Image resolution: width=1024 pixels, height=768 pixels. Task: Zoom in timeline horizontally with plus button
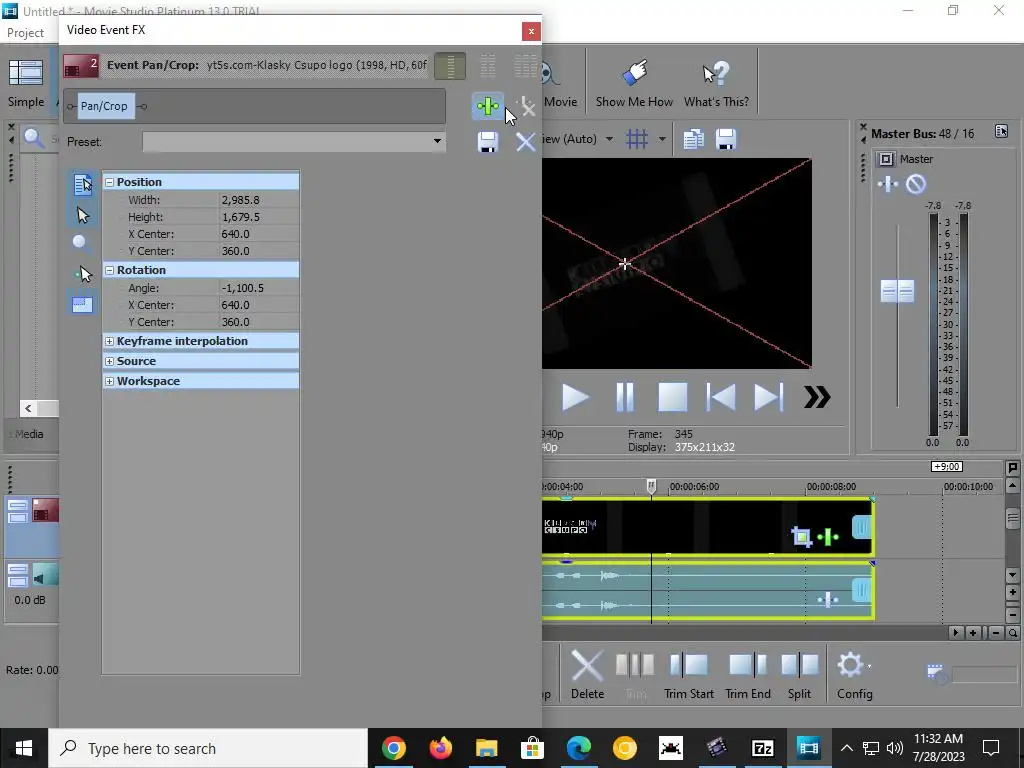pyautogui.click(x=973, y=633)
